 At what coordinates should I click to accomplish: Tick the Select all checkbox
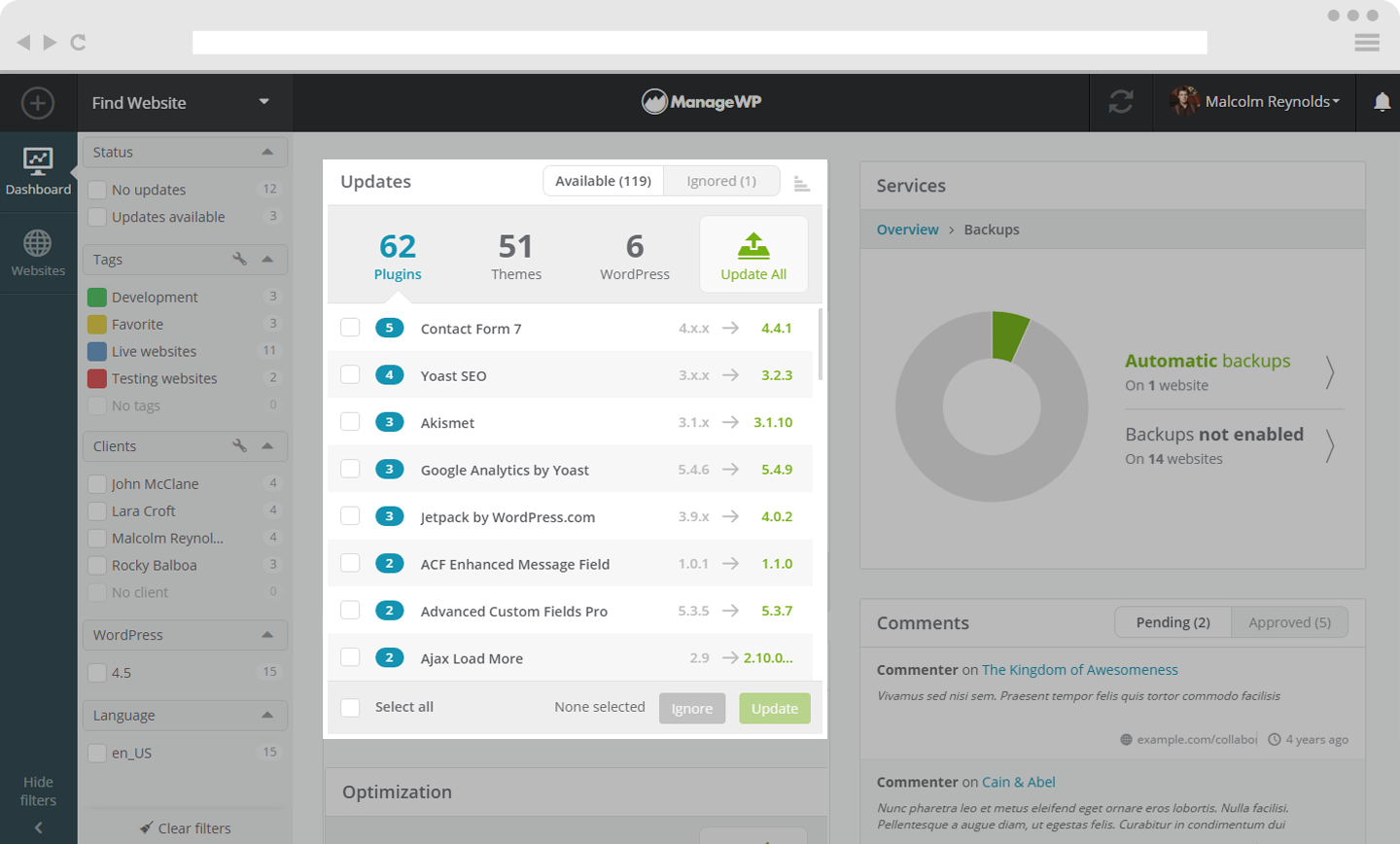(350, 707)
